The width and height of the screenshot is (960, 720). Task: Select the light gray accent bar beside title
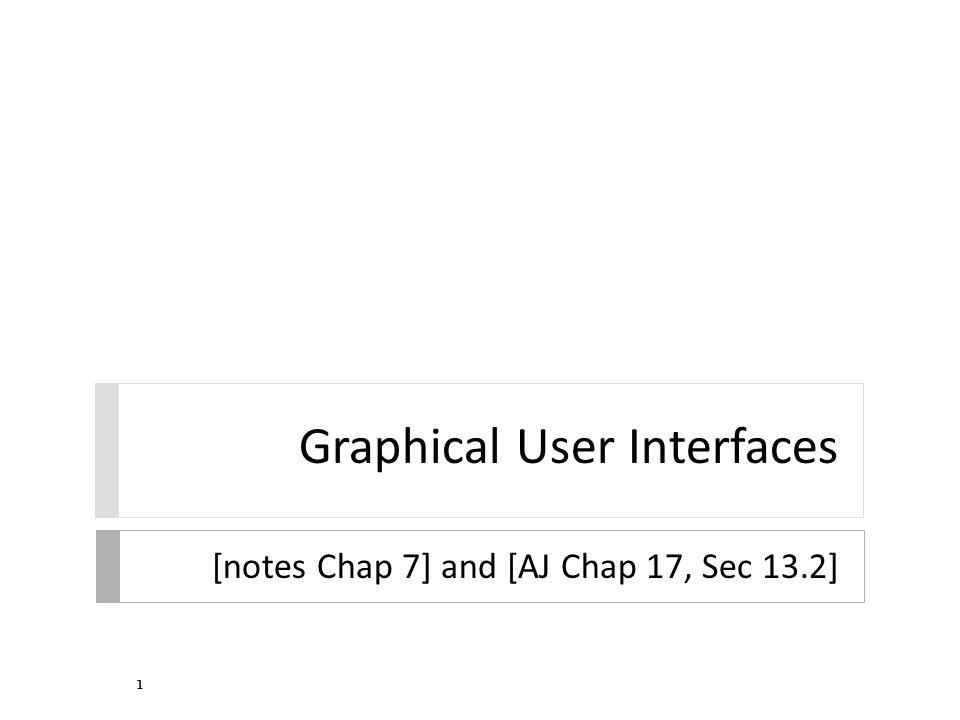click(x=107, y=451)
